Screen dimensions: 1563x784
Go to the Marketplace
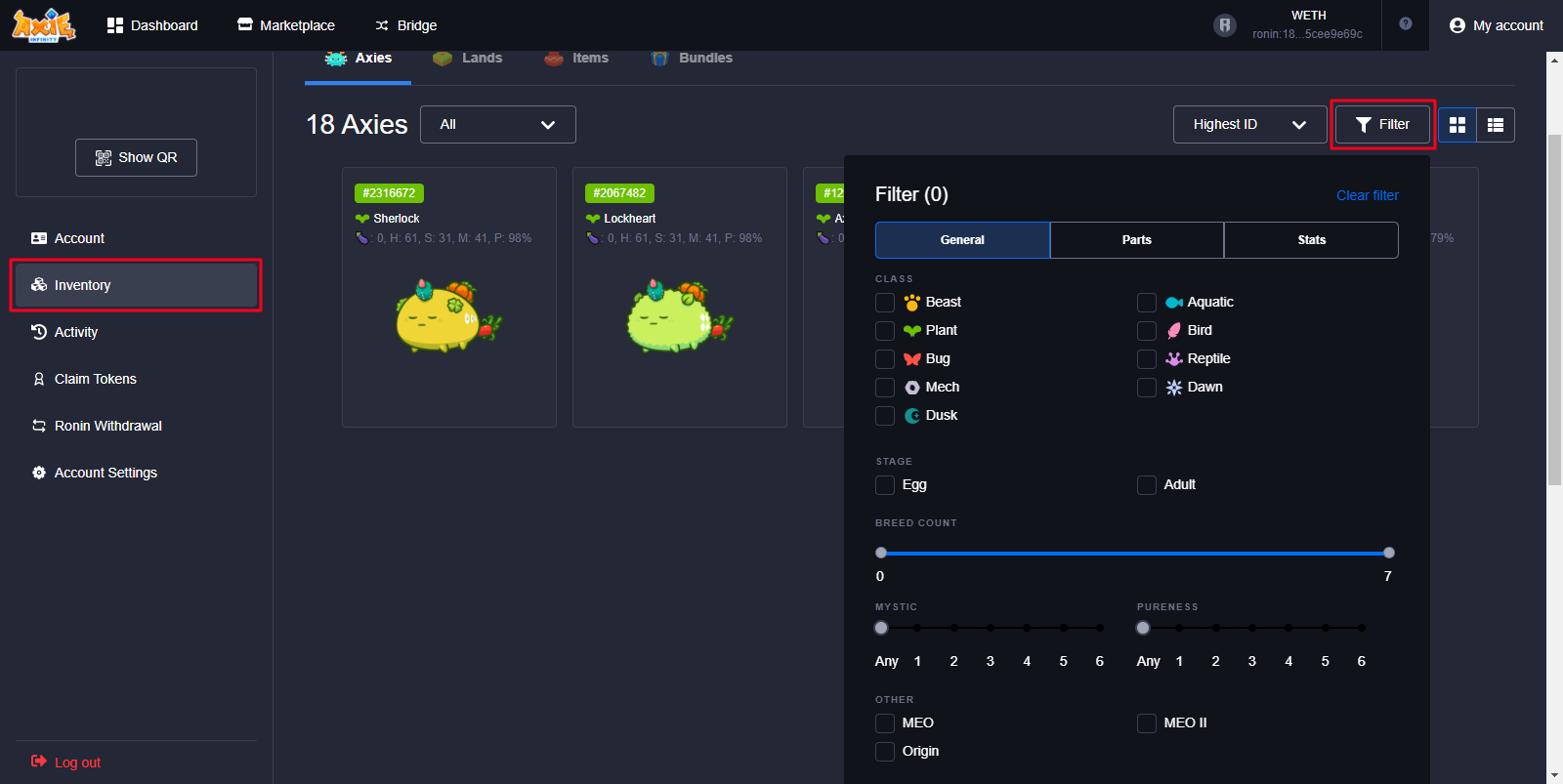(x=286, y=25)
